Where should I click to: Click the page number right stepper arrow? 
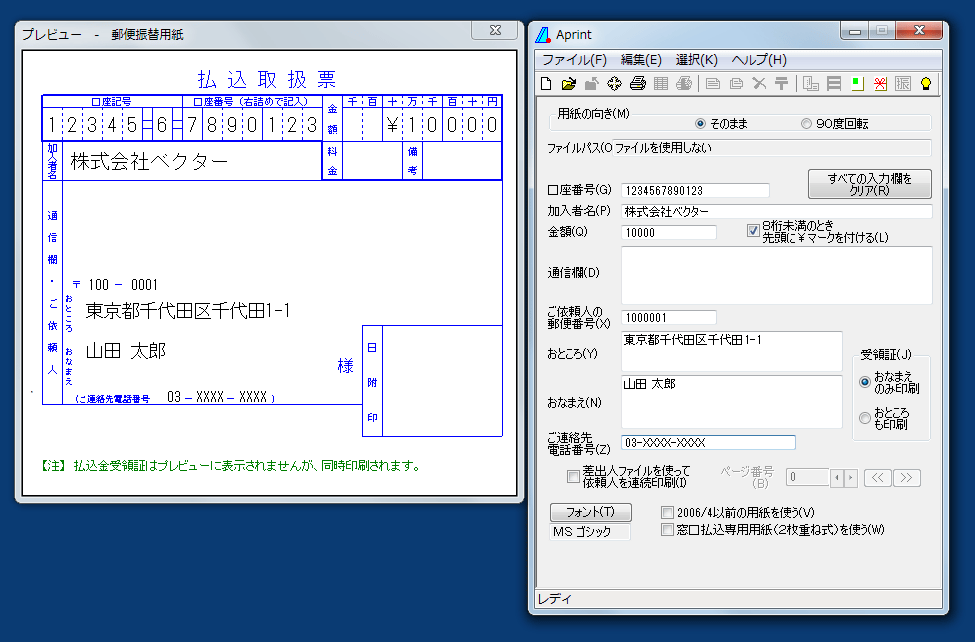(x=851, y=478)
